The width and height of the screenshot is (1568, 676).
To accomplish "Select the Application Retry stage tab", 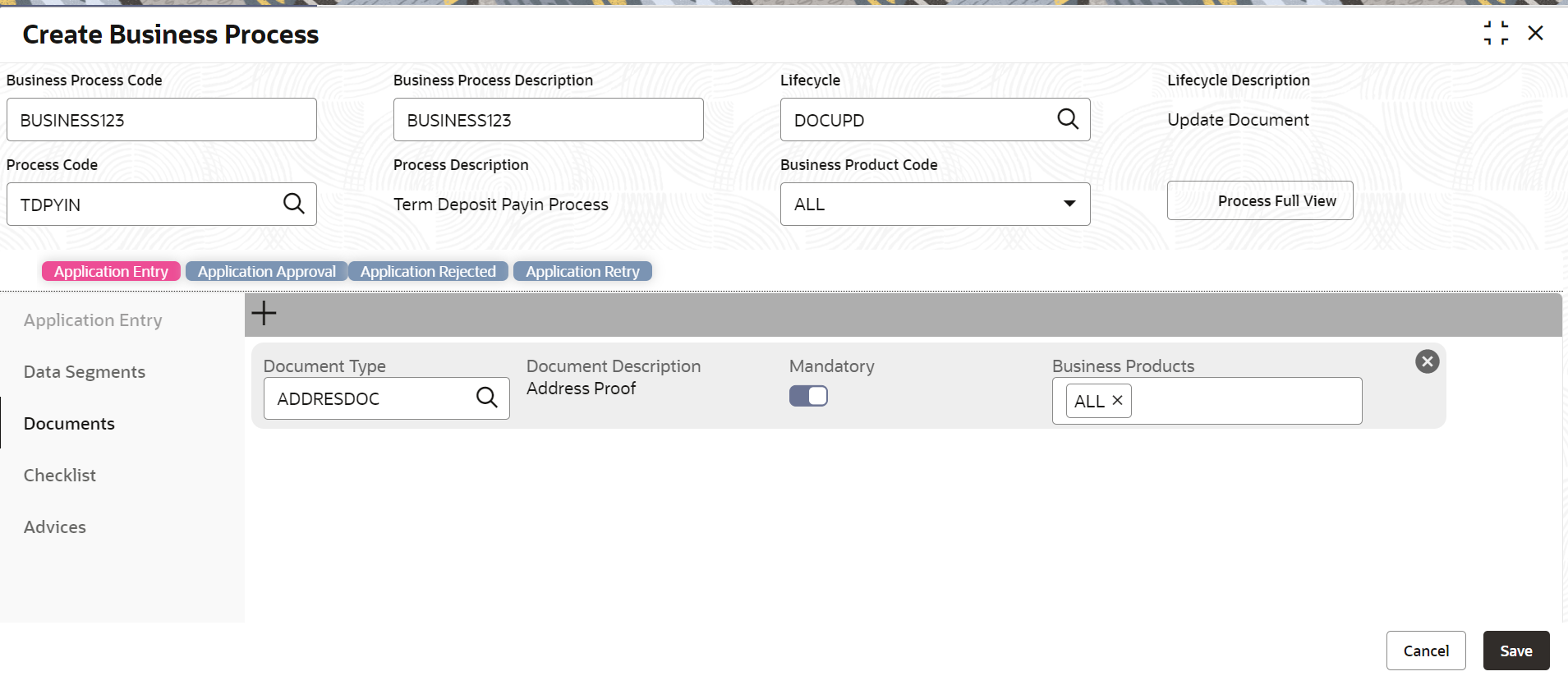I will 582,271.
